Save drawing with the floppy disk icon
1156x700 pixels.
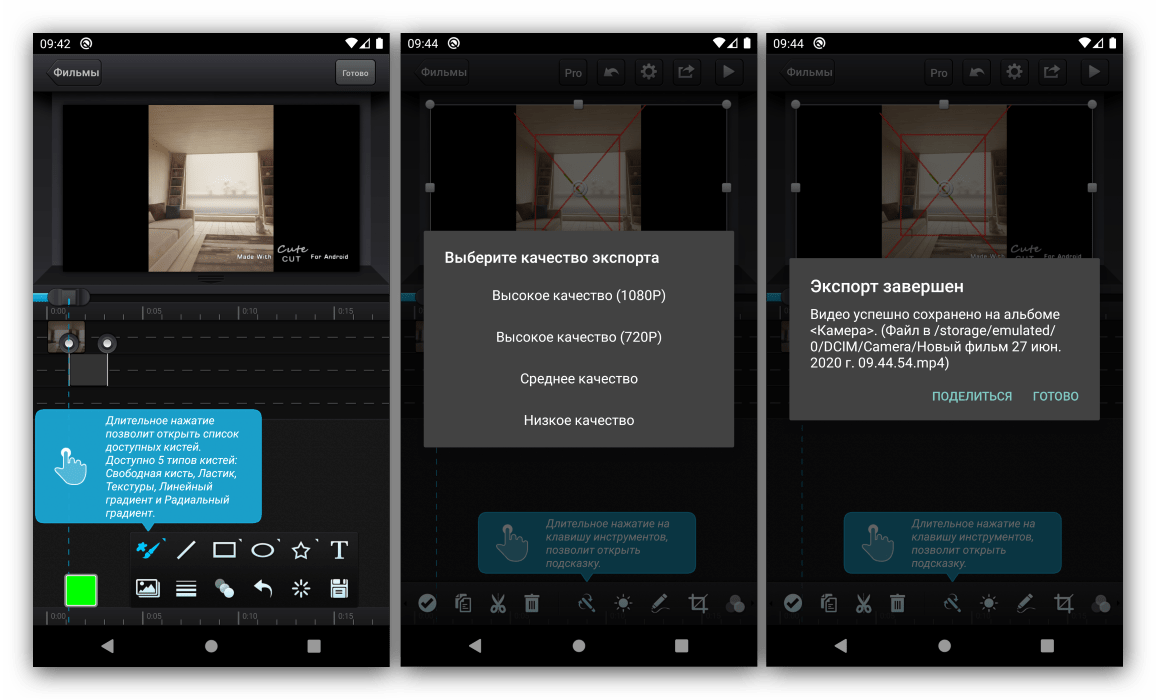339,588
